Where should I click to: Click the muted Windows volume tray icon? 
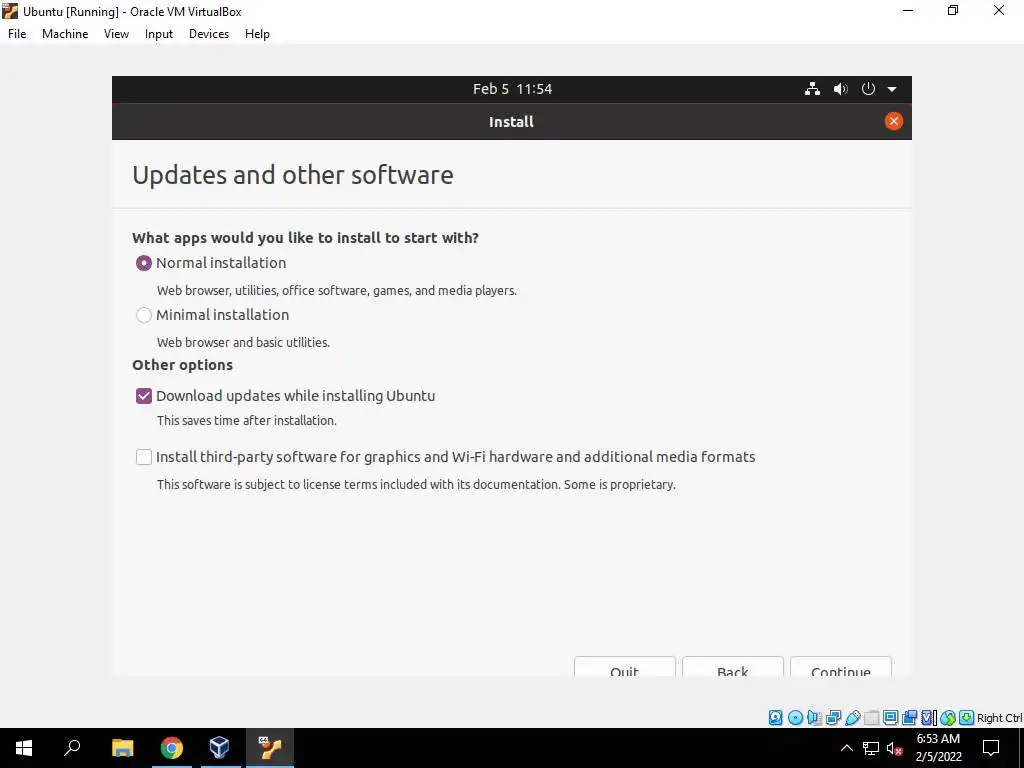pyautogui.click(x=895, y=748)
